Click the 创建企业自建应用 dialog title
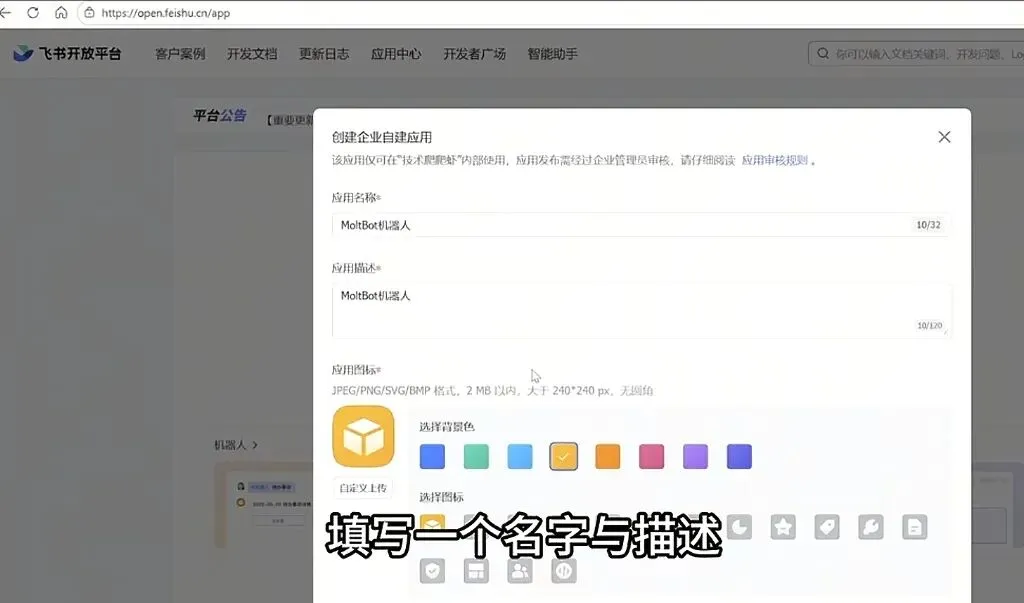The width and height of the screenshot is (1024, 603). [382, 137]
